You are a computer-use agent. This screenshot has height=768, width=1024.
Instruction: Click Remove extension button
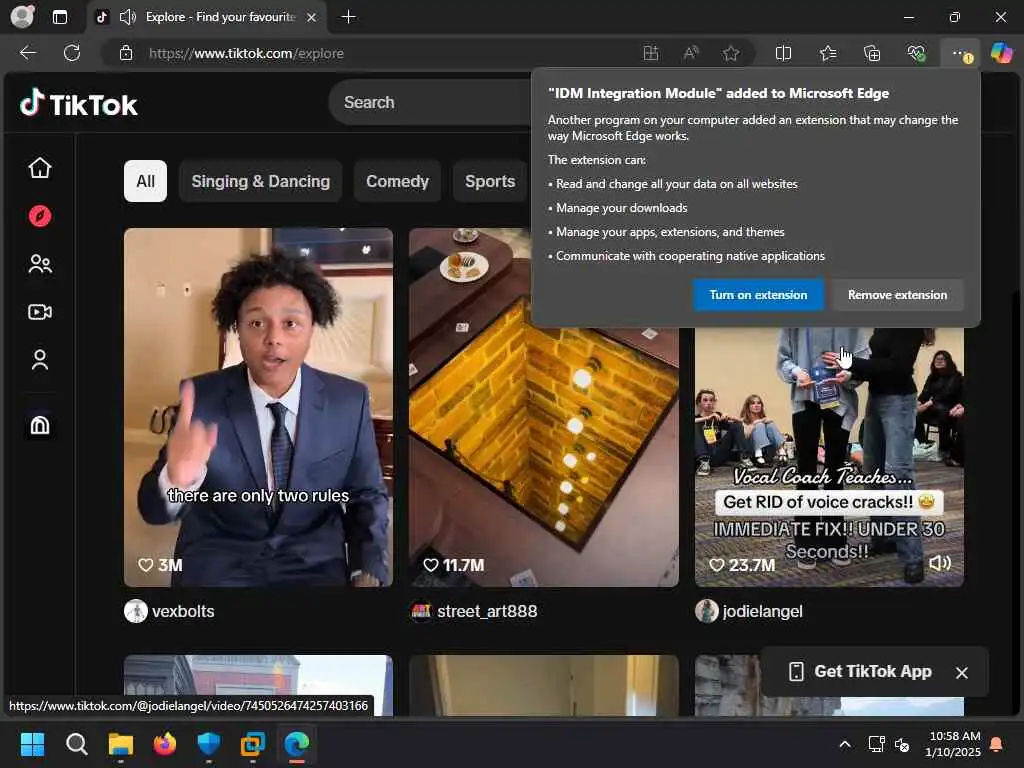897,295
